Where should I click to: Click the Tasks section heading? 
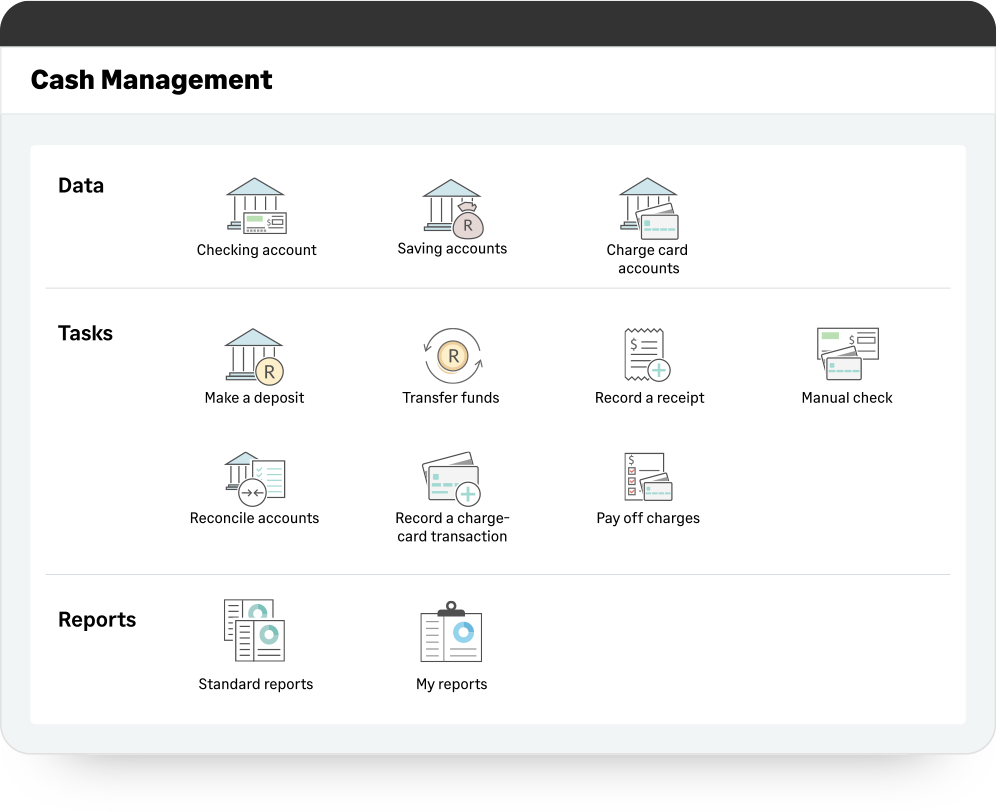click(x=85, y=333)
